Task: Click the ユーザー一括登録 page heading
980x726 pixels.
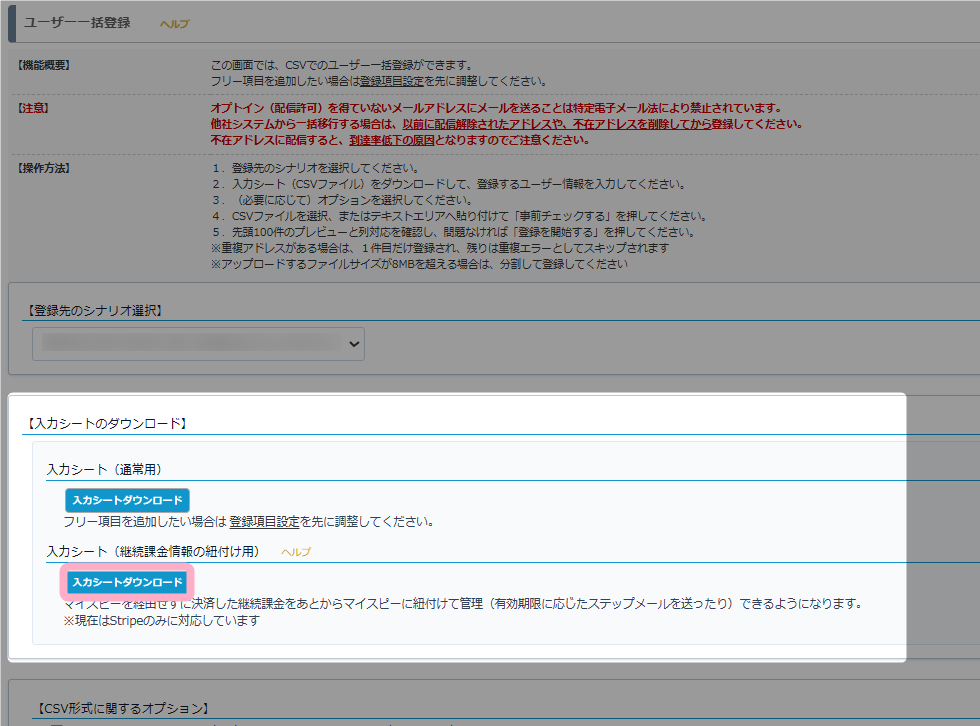Action: pos(77,22)
